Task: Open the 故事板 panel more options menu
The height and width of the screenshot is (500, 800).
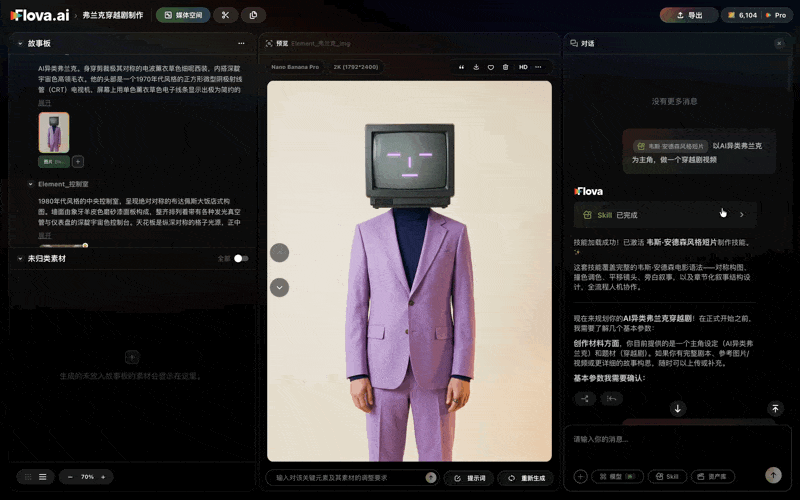Action: point(241,43)
